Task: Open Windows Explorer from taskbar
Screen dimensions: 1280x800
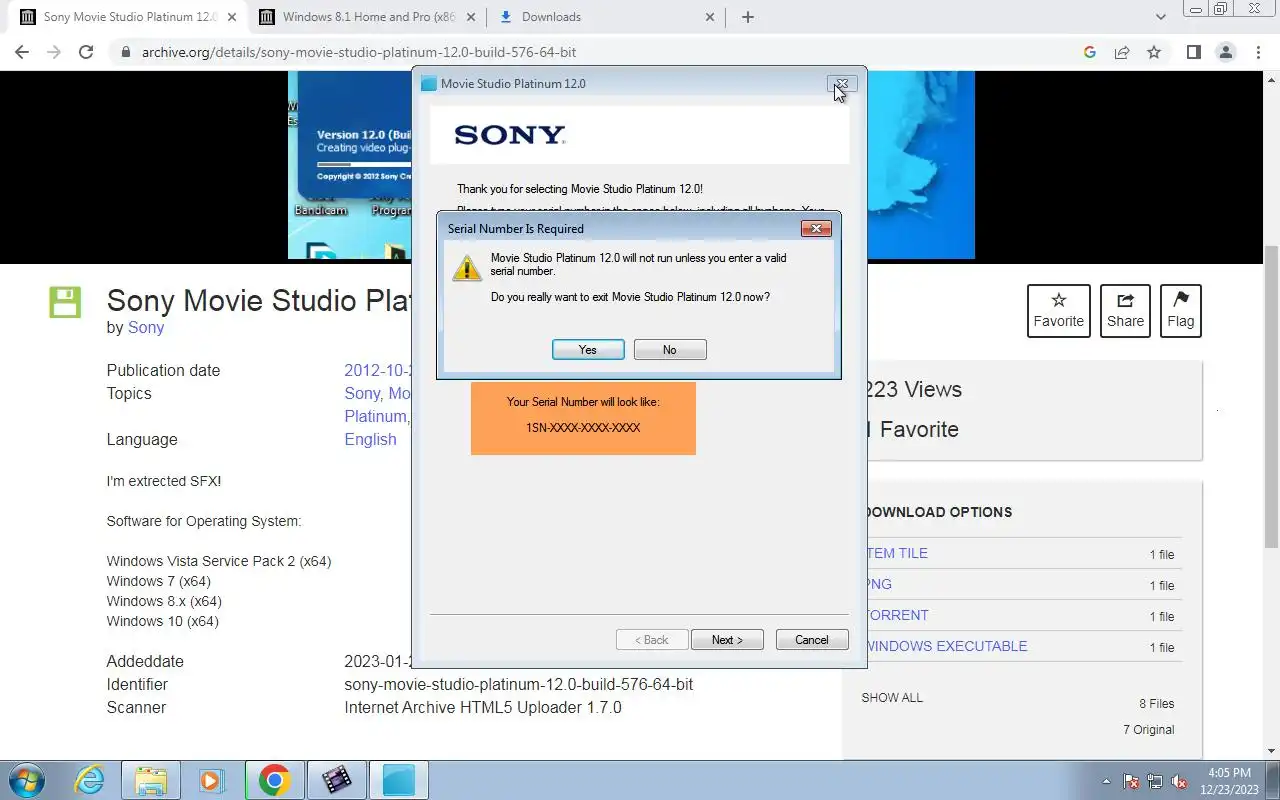Action: [x=150, y=780]
